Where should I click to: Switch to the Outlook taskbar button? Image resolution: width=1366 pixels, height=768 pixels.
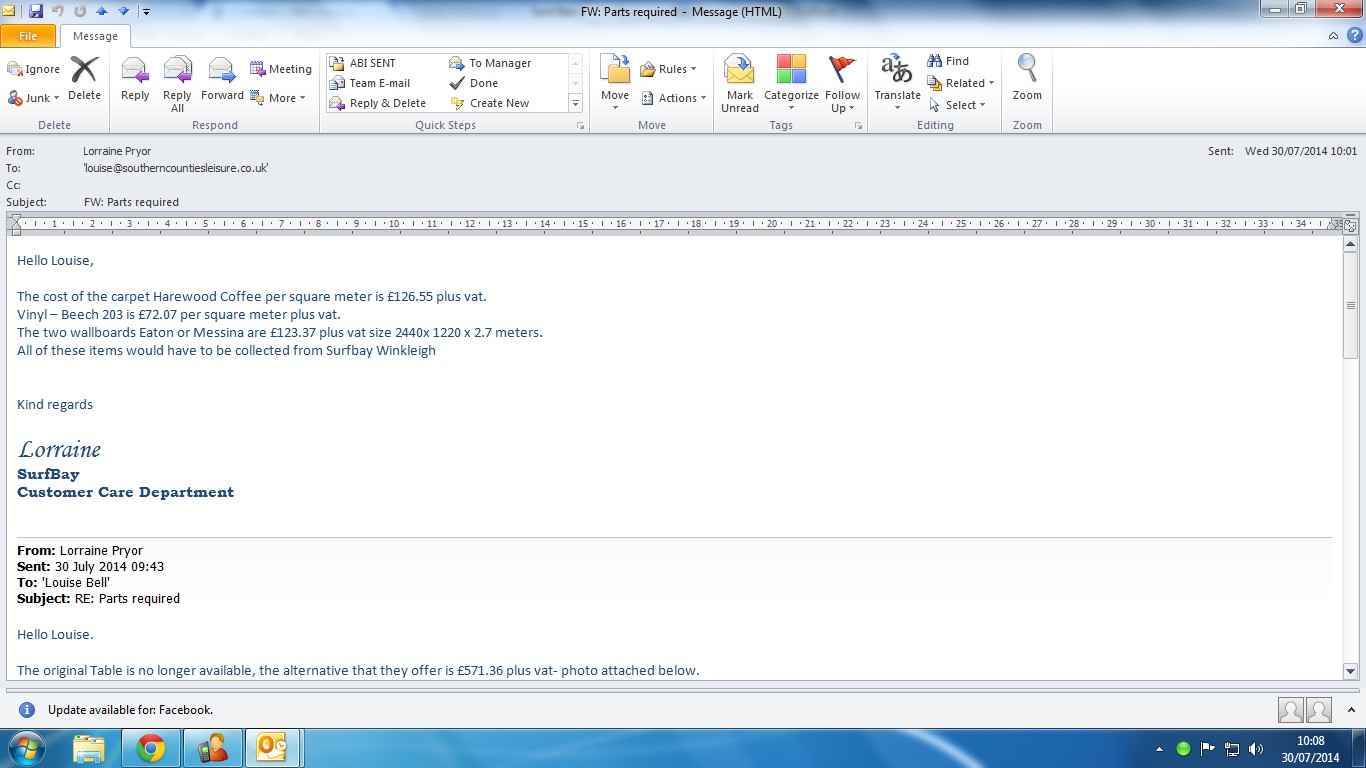[x=273, y=748]
